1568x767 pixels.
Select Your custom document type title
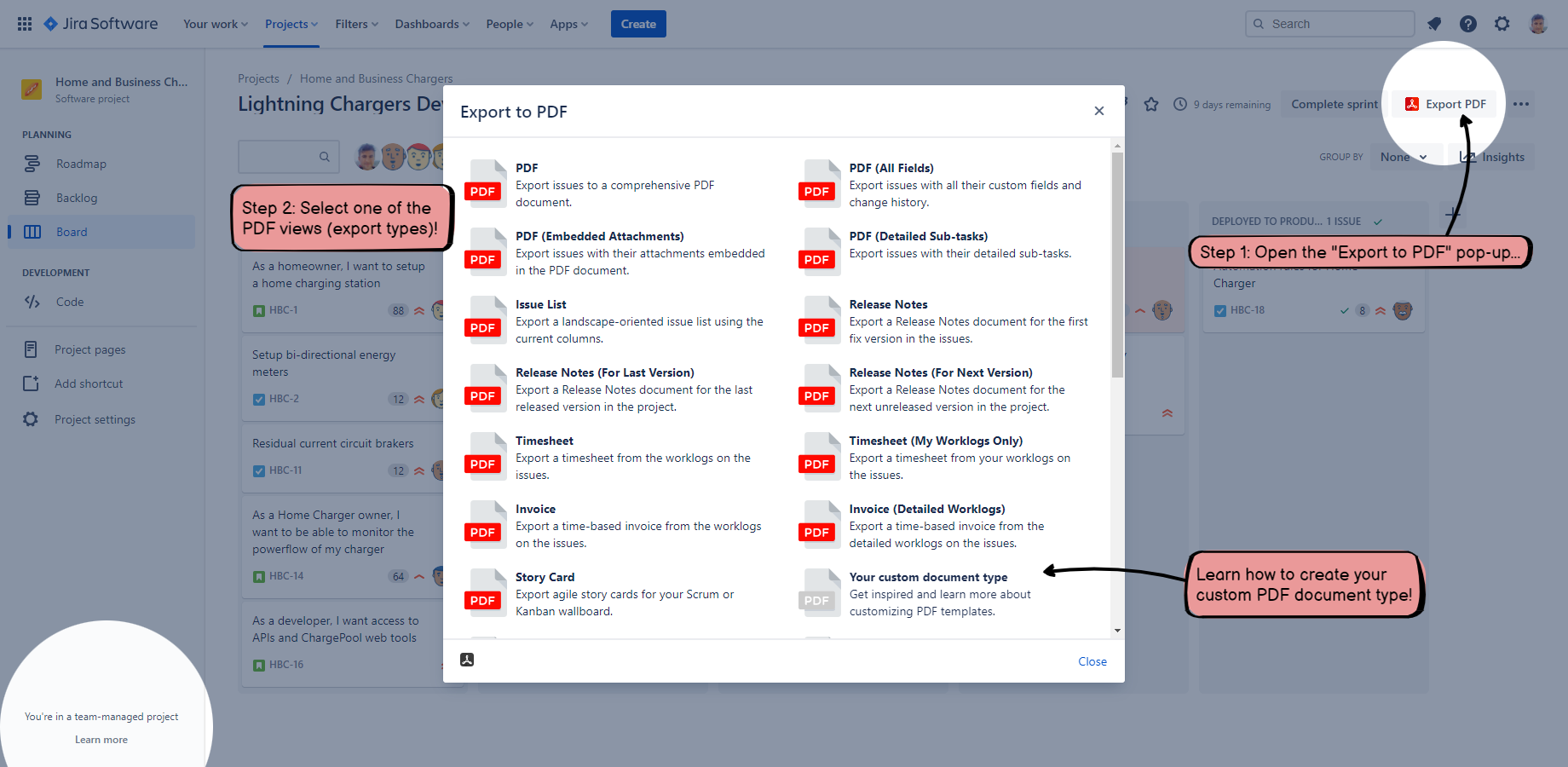pyautogui.click(x=928, y=577)
